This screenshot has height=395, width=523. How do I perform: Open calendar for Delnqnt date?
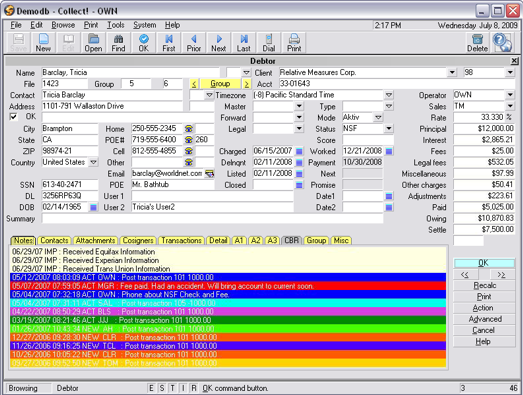(x=299, y=162)
